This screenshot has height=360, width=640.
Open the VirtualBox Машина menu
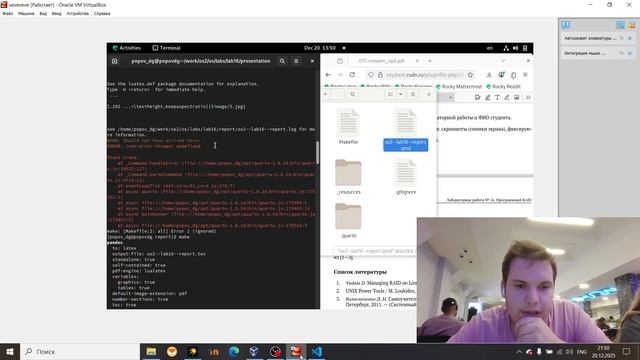click(26, 13)
